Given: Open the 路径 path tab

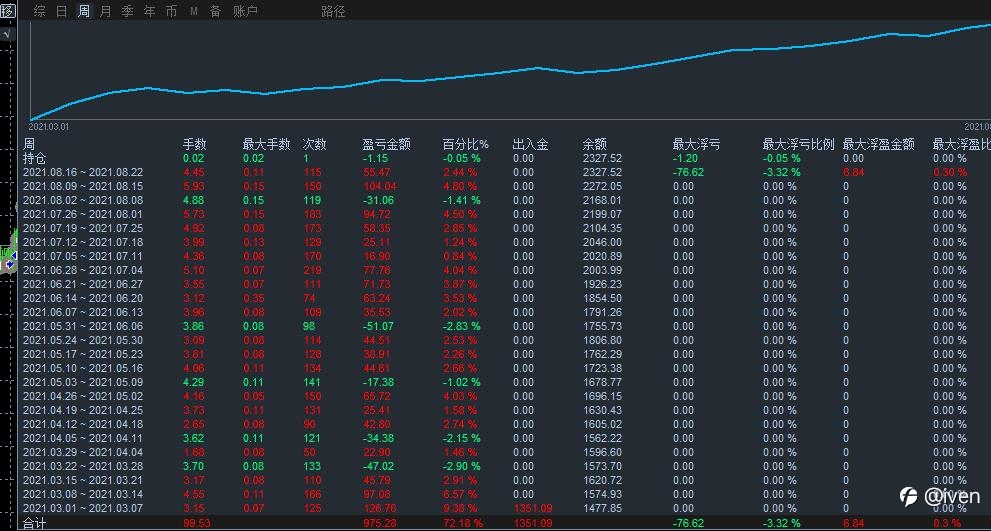Looking at the screenshot, I should click(x=333, y=11).
